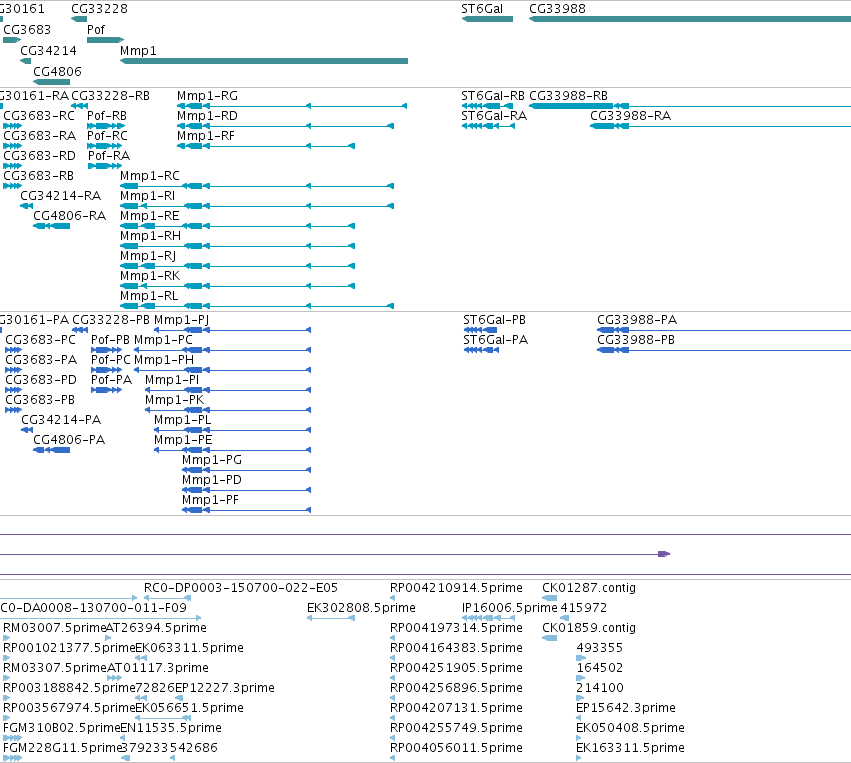
Task: Select EST RC0-DP0003-150700-022-E05
Action: pos(240,588)
